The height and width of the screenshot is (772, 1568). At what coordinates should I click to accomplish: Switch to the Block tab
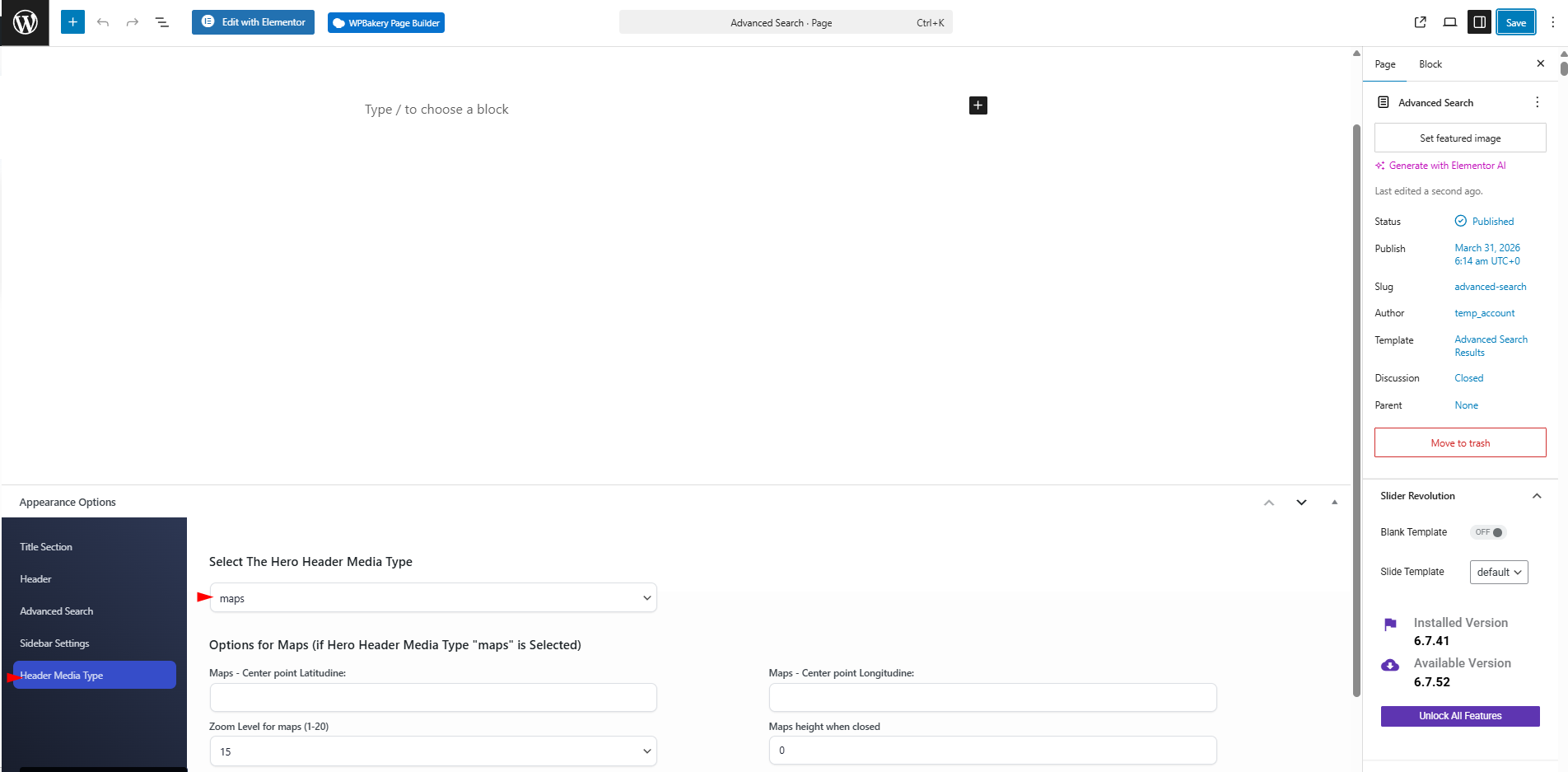[x=1430, y=64]
